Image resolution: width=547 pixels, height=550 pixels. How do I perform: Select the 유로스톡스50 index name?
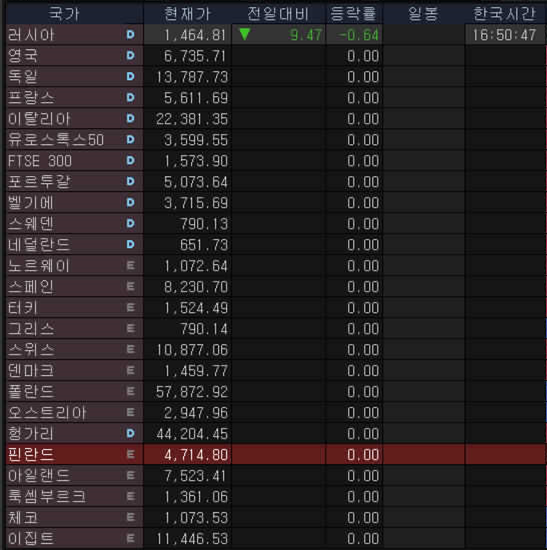(56, 140)
